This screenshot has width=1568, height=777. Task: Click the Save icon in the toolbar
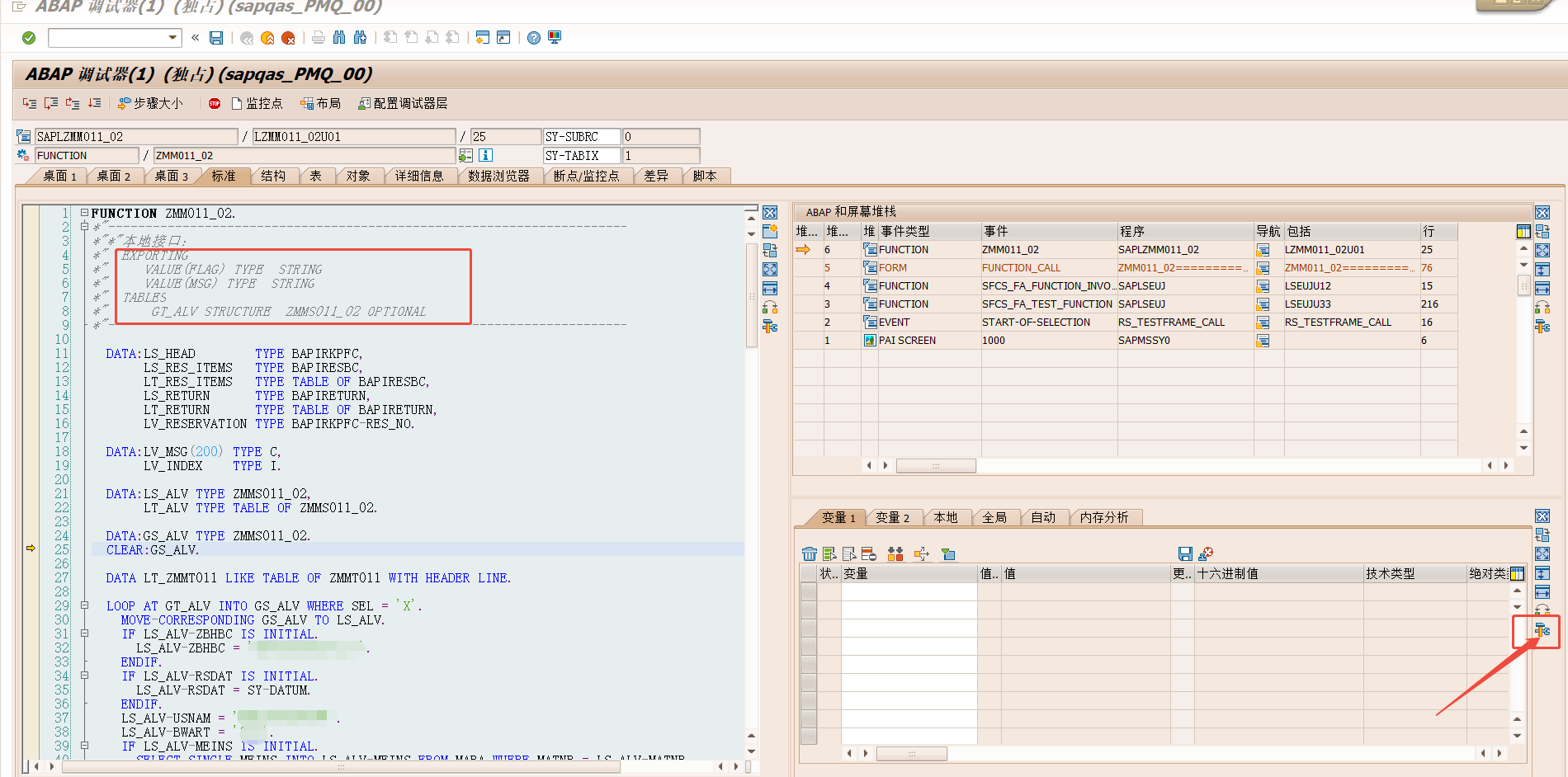216,37
